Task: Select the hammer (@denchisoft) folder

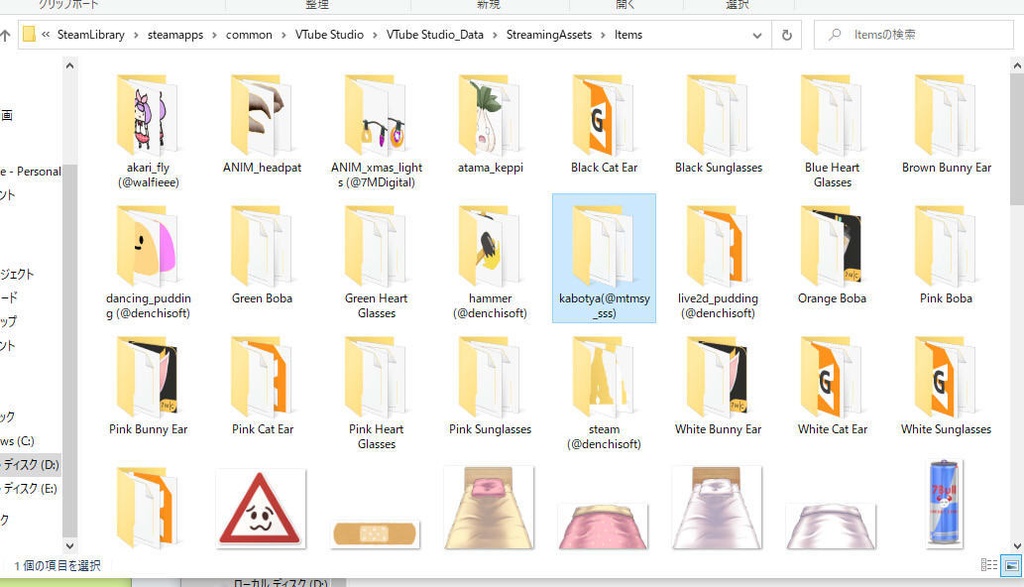Action: click(490, 262)
